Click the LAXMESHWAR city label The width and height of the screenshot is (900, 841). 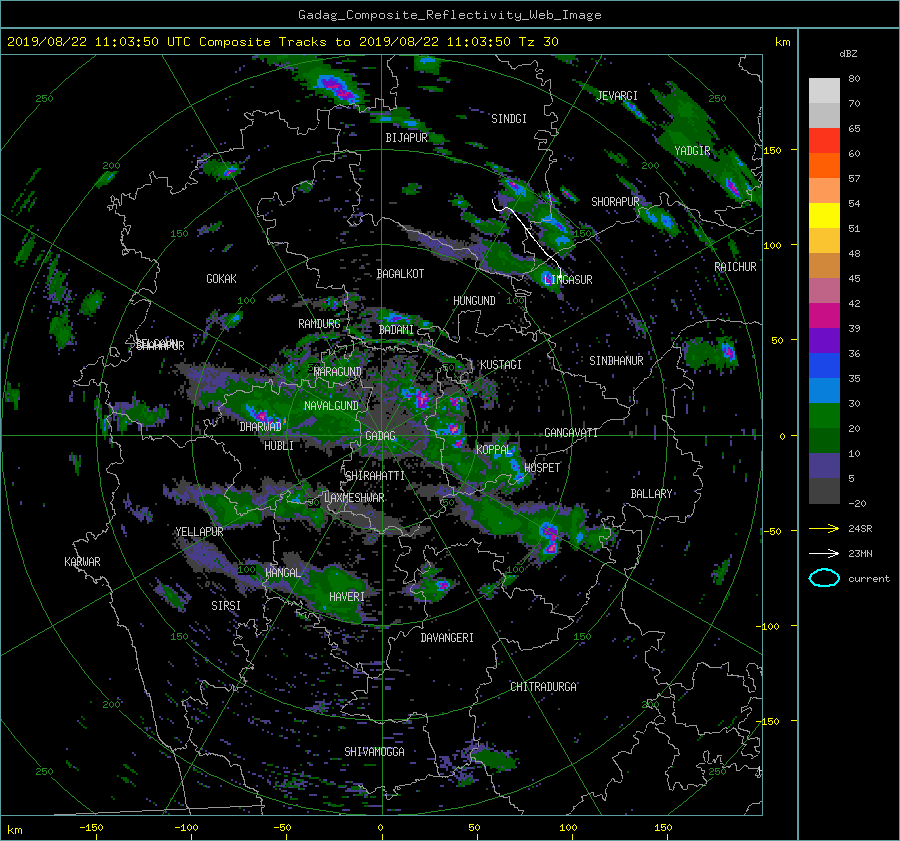354,498
